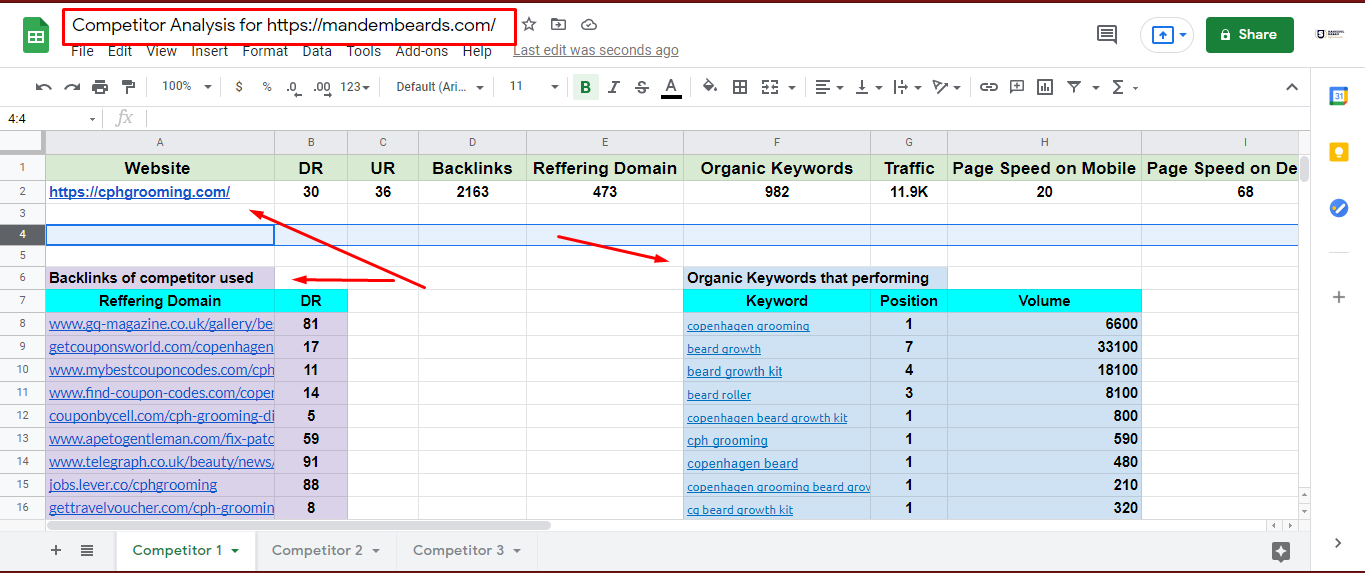Open filter views dropdown arrow

(x=1096, y=88)
